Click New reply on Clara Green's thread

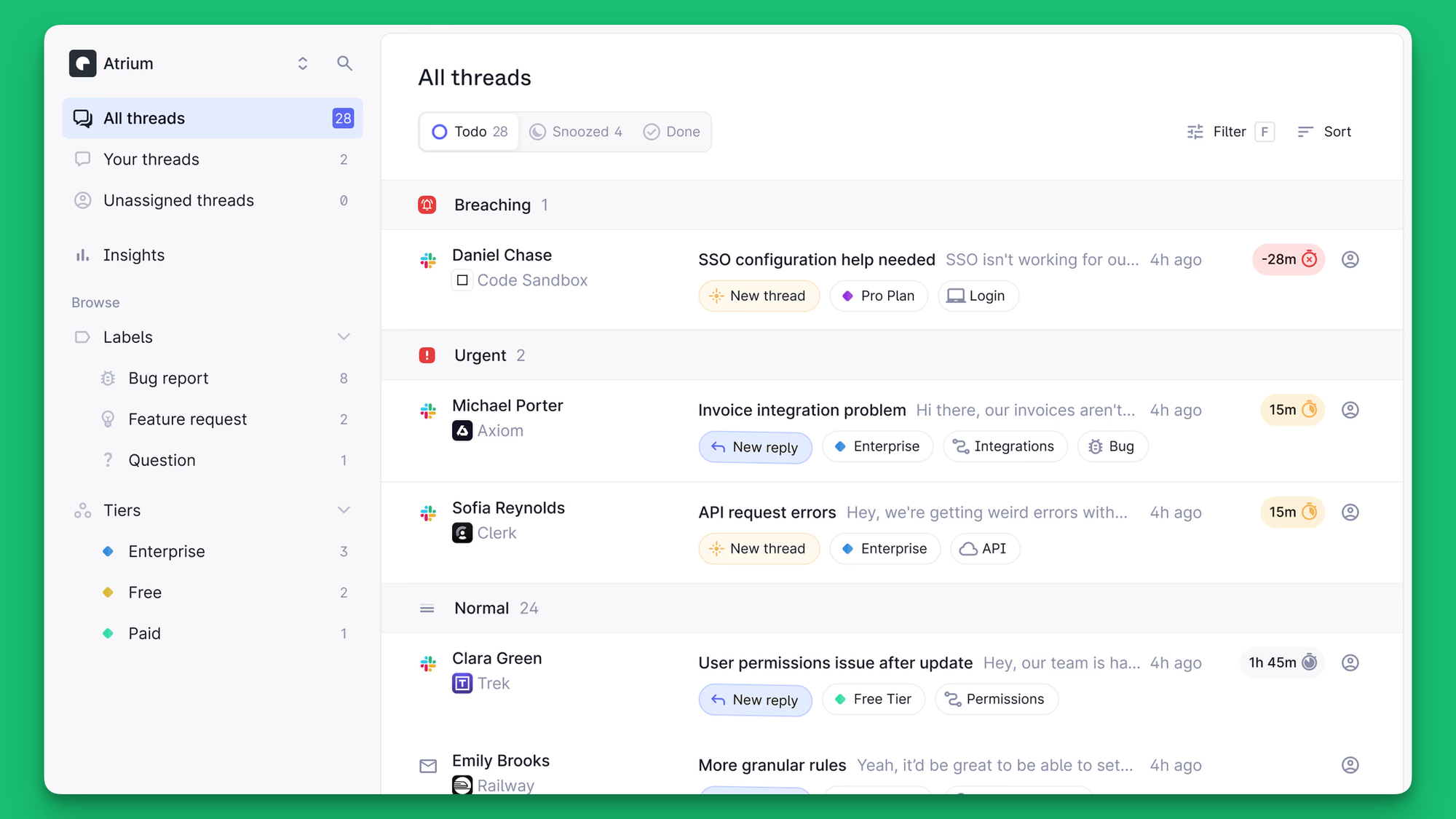[x=755, y=700]
